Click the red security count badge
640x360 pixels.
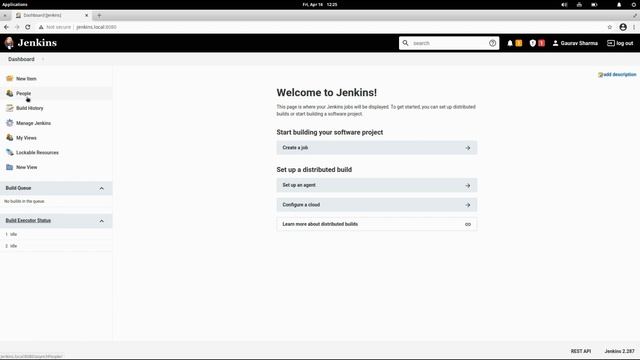tap(542, 43)
